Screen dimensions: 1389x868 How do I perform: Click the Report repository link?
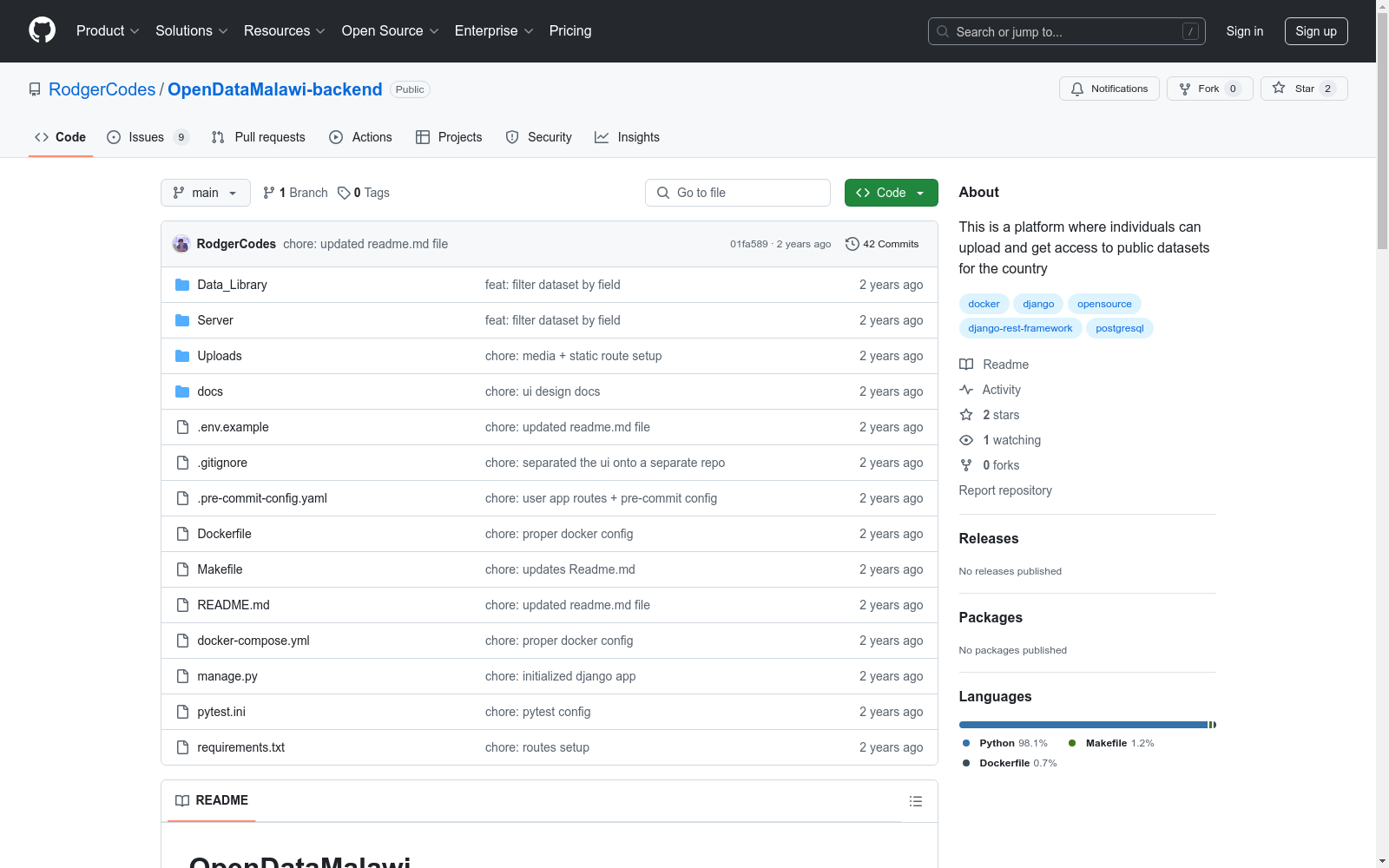tap(1005, 490)
